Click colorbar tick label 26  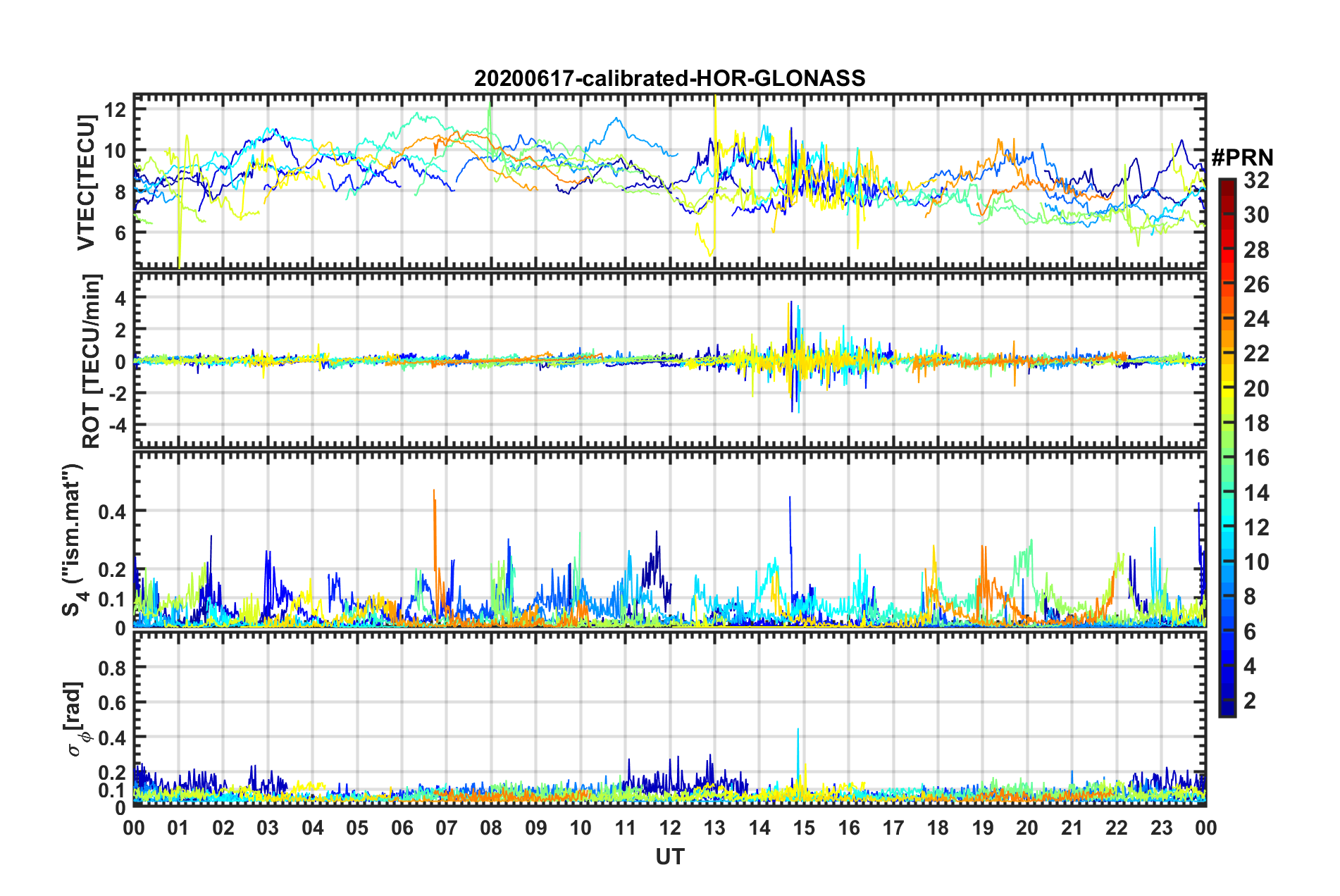[x=1256, y=285]
